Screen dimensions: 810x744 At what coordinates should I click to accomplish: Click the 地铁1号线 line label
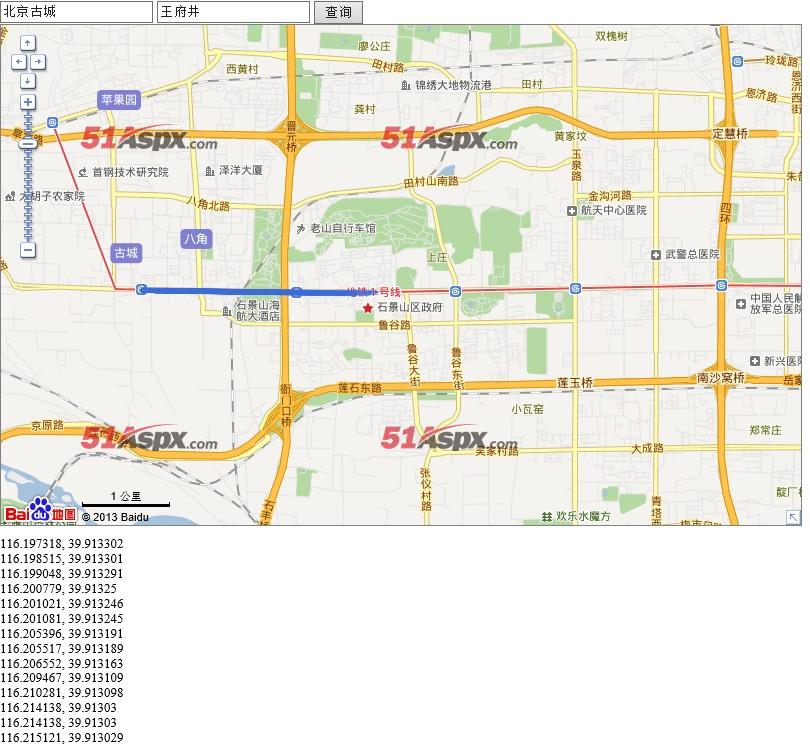point(373,292)
